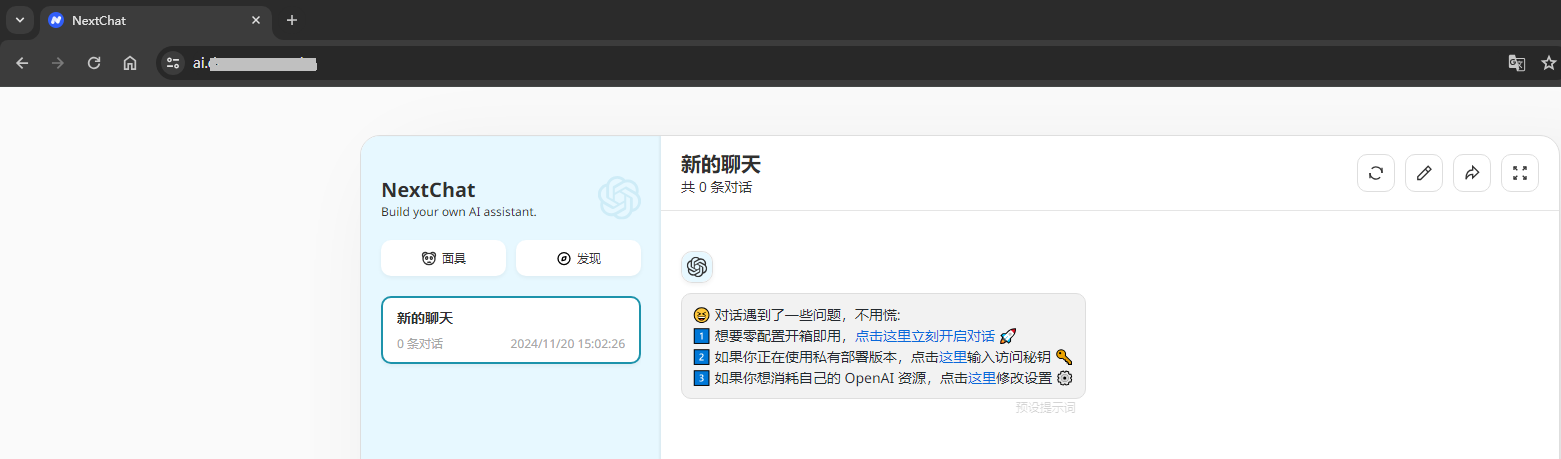Follow 点击这里立刻开启对话 link

[x=925, y=336]
